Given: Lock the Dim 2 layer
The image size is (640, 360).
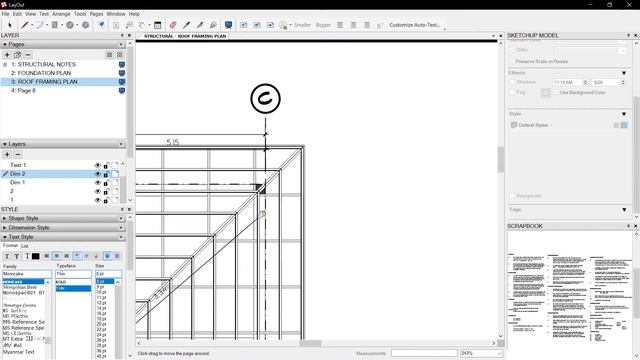Looking at the screenshot, I should (106, 174).
